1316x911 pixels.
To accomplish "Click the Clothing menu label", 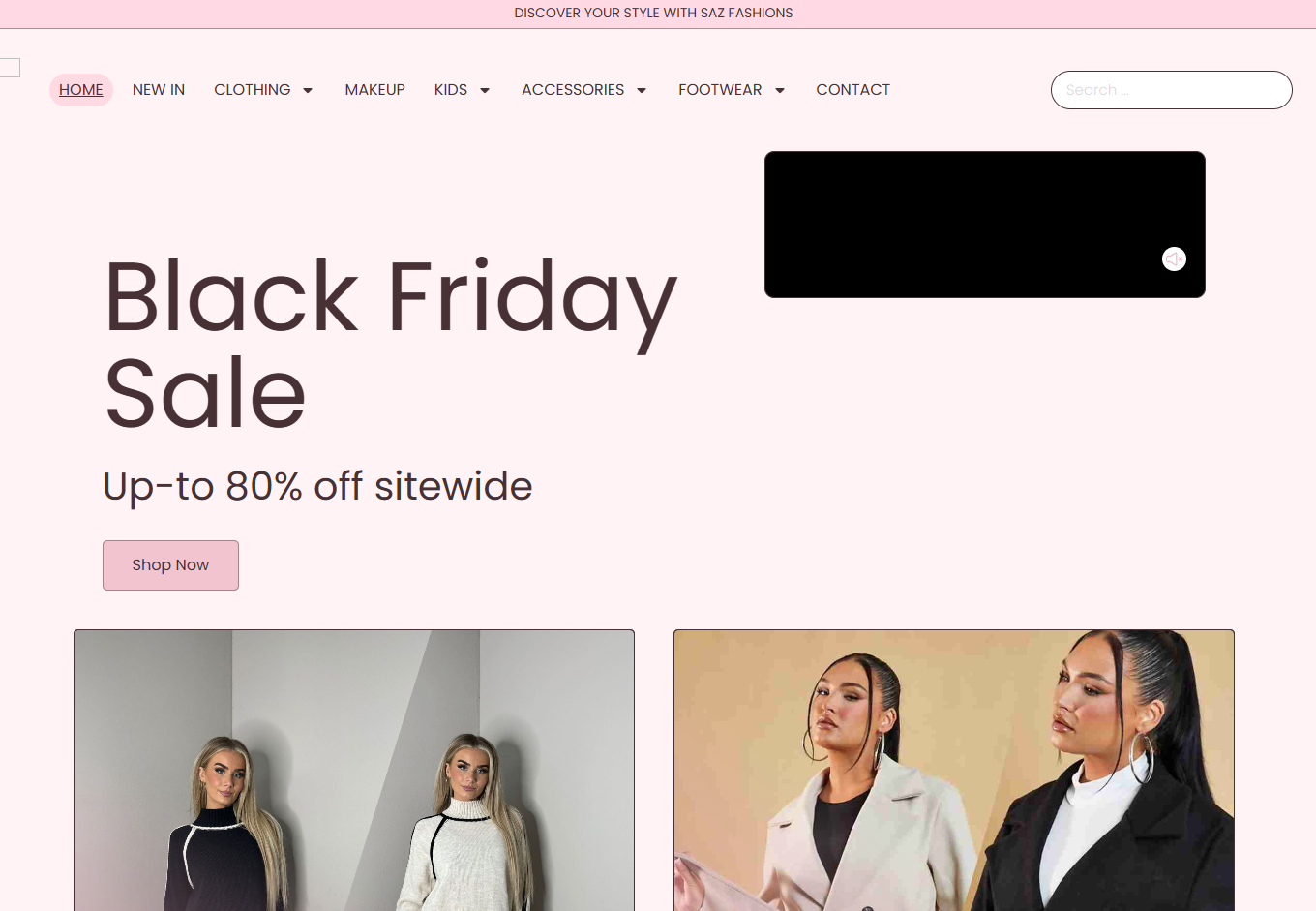I will coord(253,90).
